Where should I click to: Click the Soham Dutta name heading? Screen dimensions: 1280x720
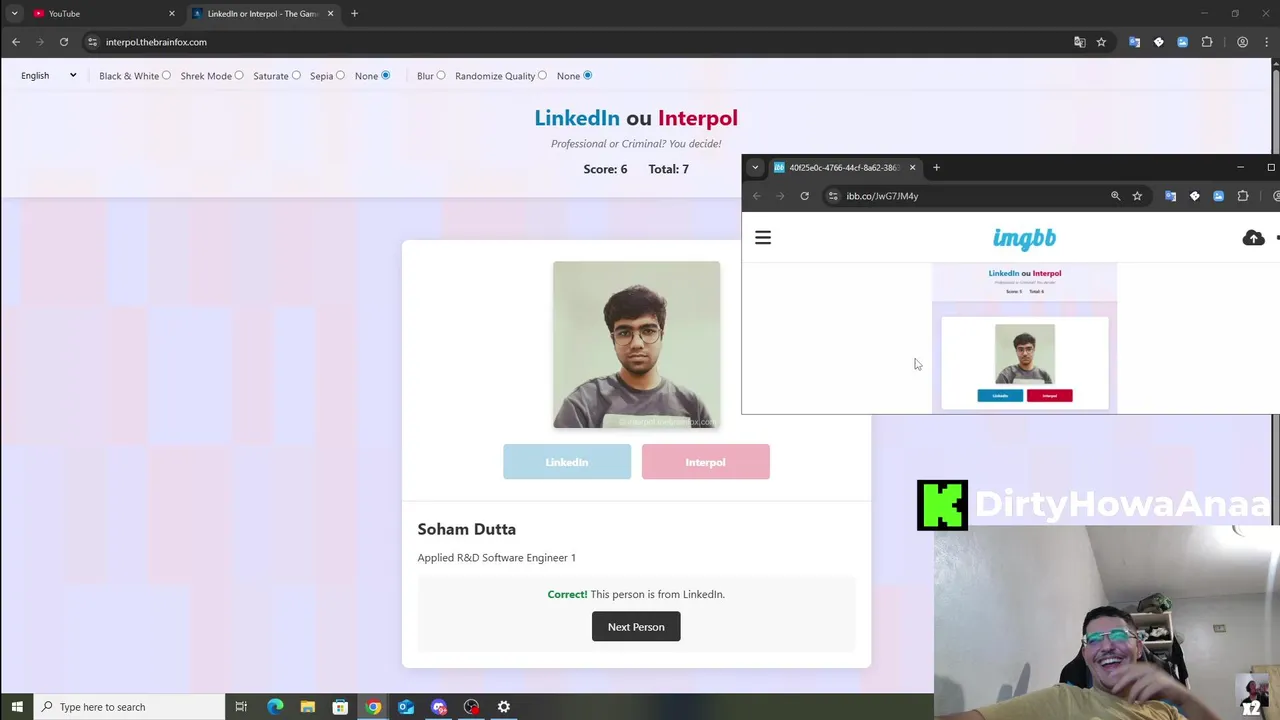click(466, 529)
